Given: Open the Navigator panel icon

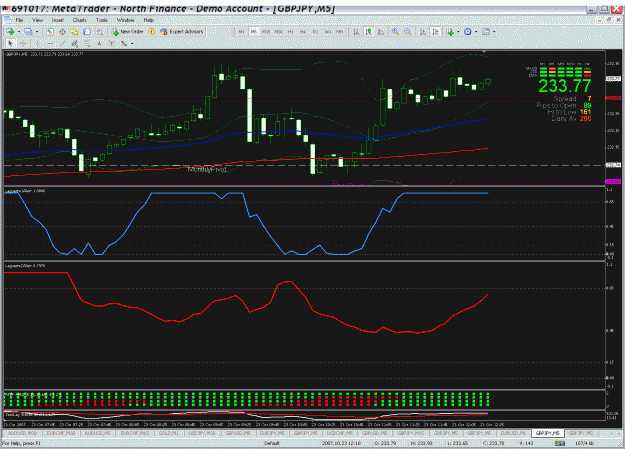Looking at the screenshot, I should tap(74, 32).
